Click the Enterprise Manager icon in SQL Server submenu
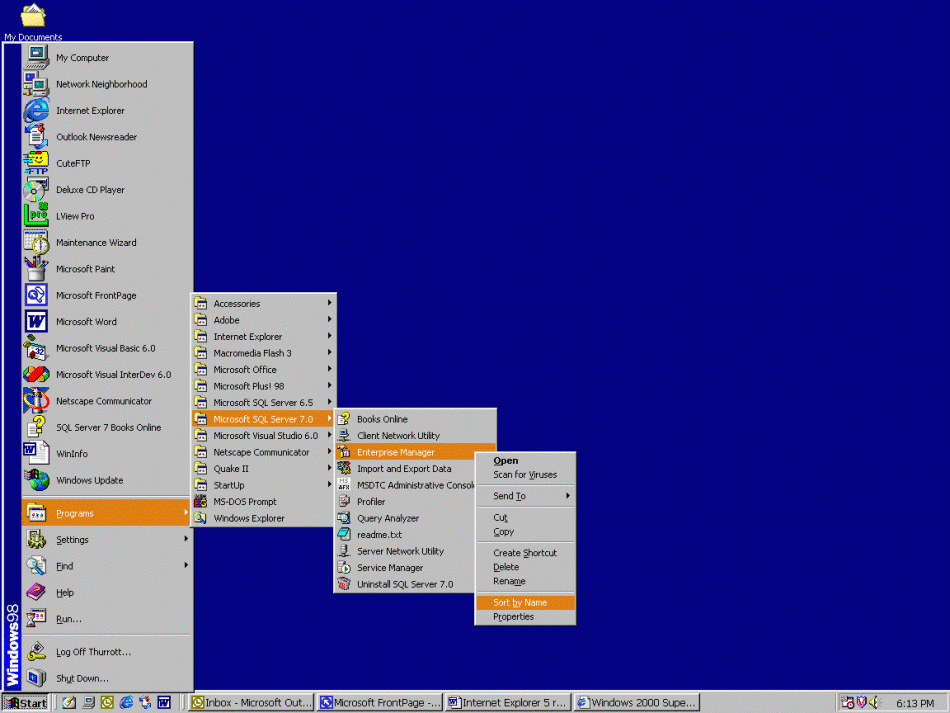 343,452
